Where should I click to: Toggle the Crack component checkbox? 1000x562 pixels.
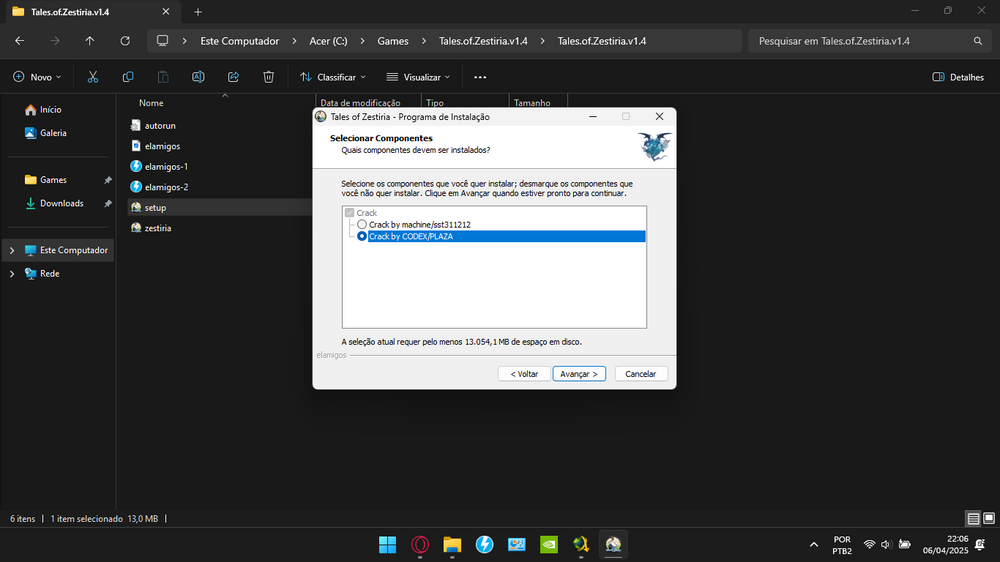(349, 212)
